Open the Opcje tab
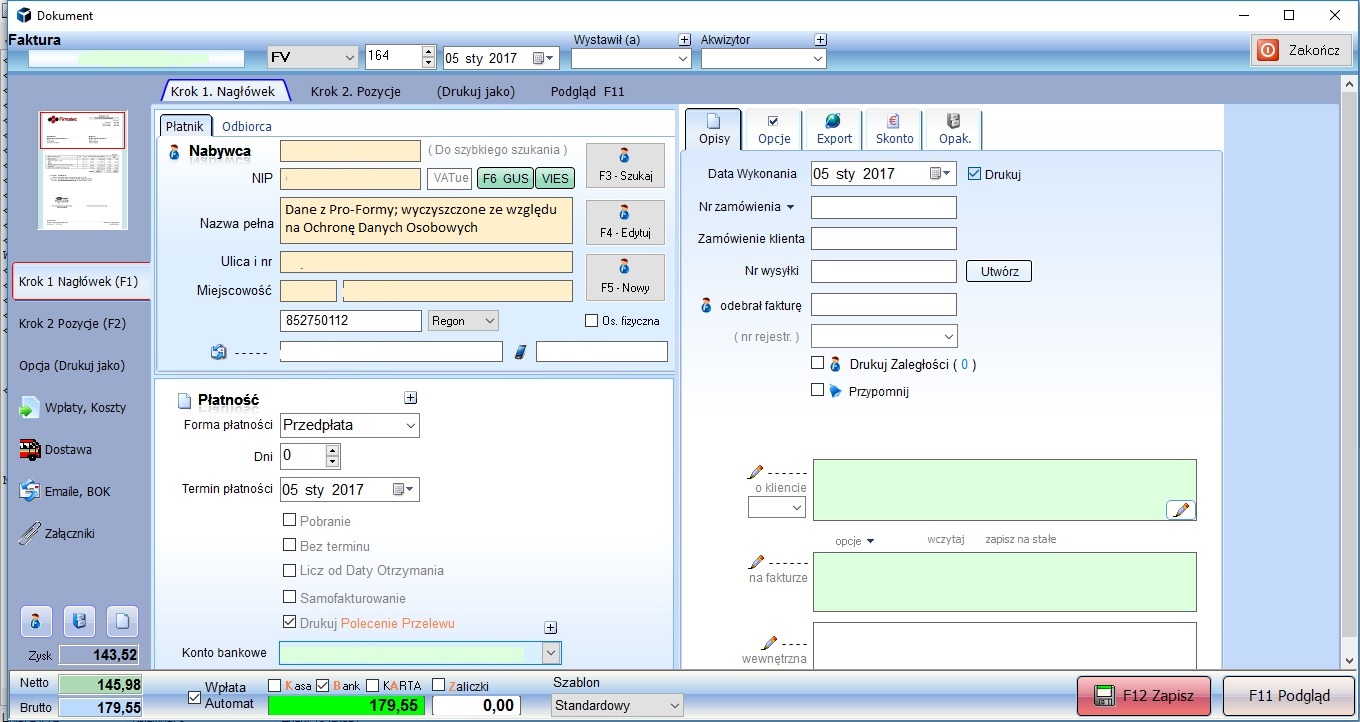 click(x=774, y=129)
